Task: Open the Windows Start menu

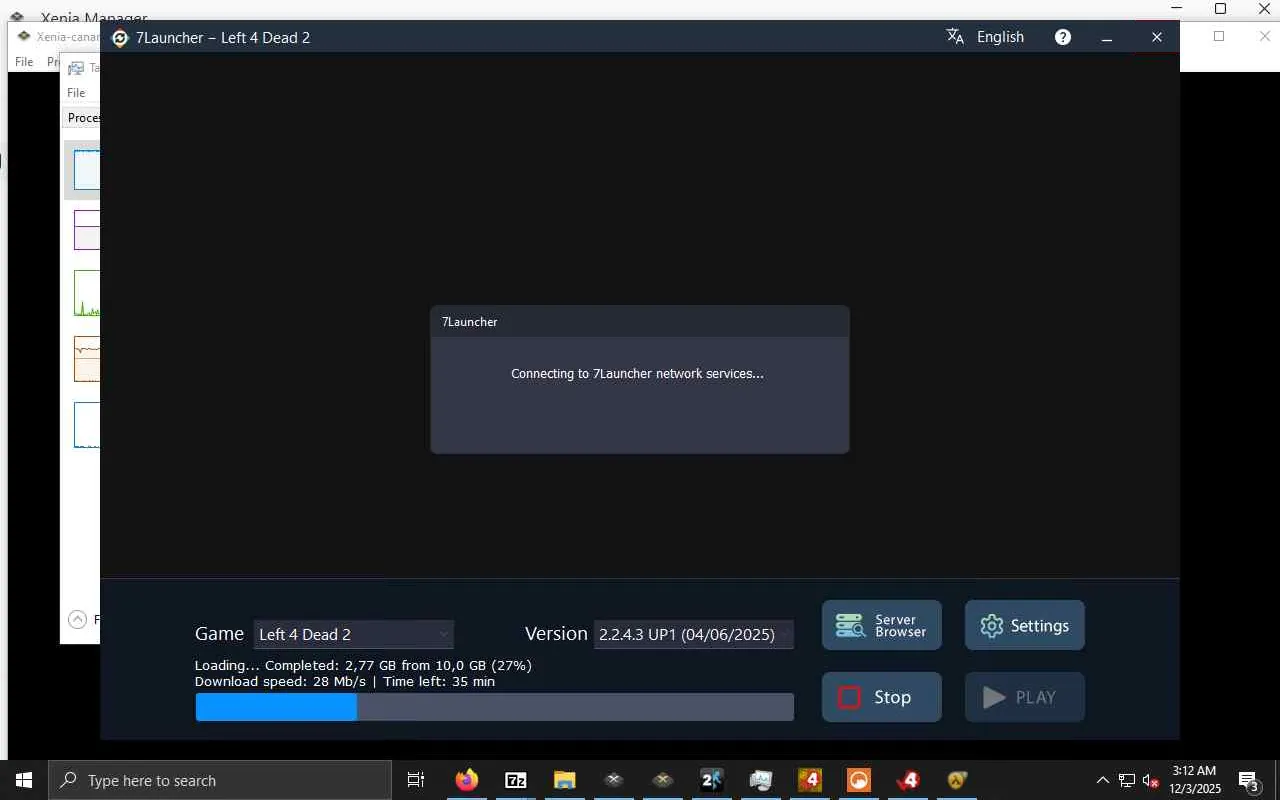Action: pos(24,780)
